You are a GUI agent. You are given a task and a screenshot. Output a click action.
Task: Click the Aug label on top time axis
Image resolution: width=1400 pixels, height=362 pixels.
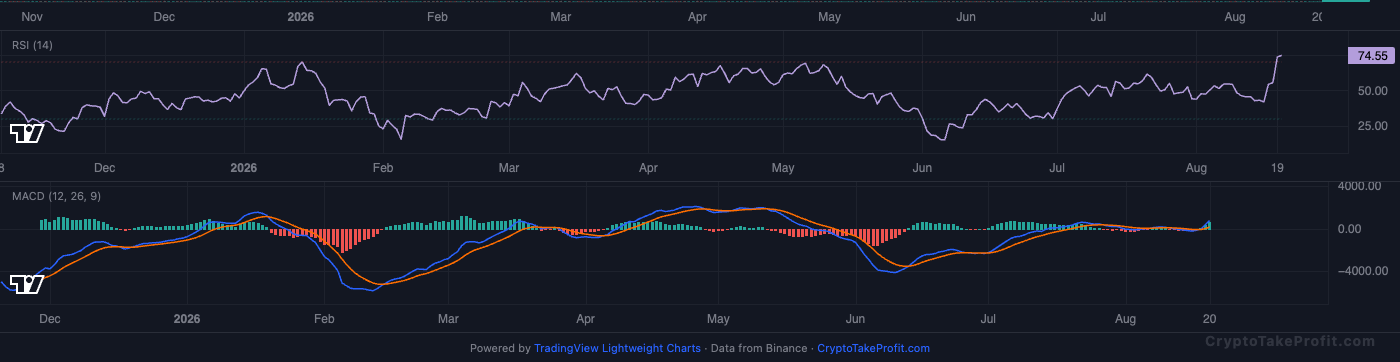point(1234,17)
